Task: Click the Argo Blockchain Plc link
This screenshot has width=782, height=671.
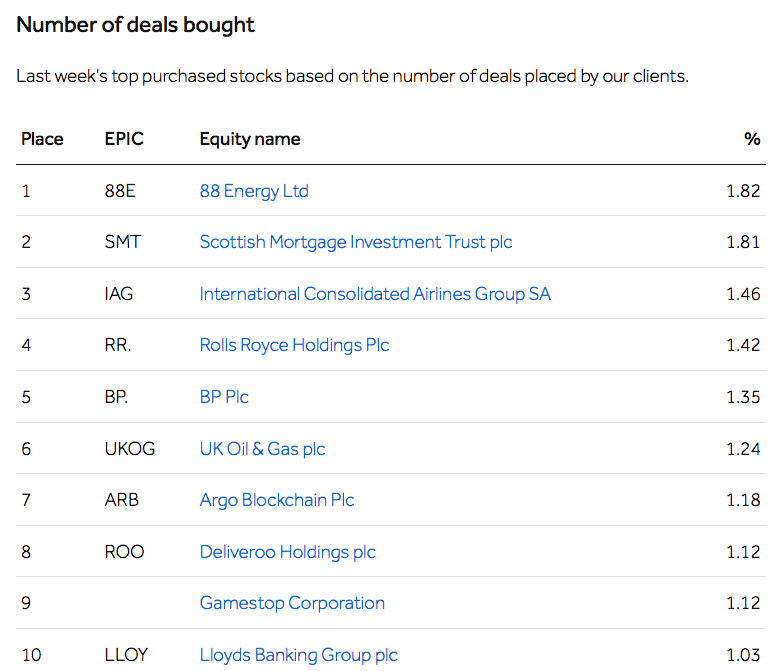Action: [x=277, y=500]
